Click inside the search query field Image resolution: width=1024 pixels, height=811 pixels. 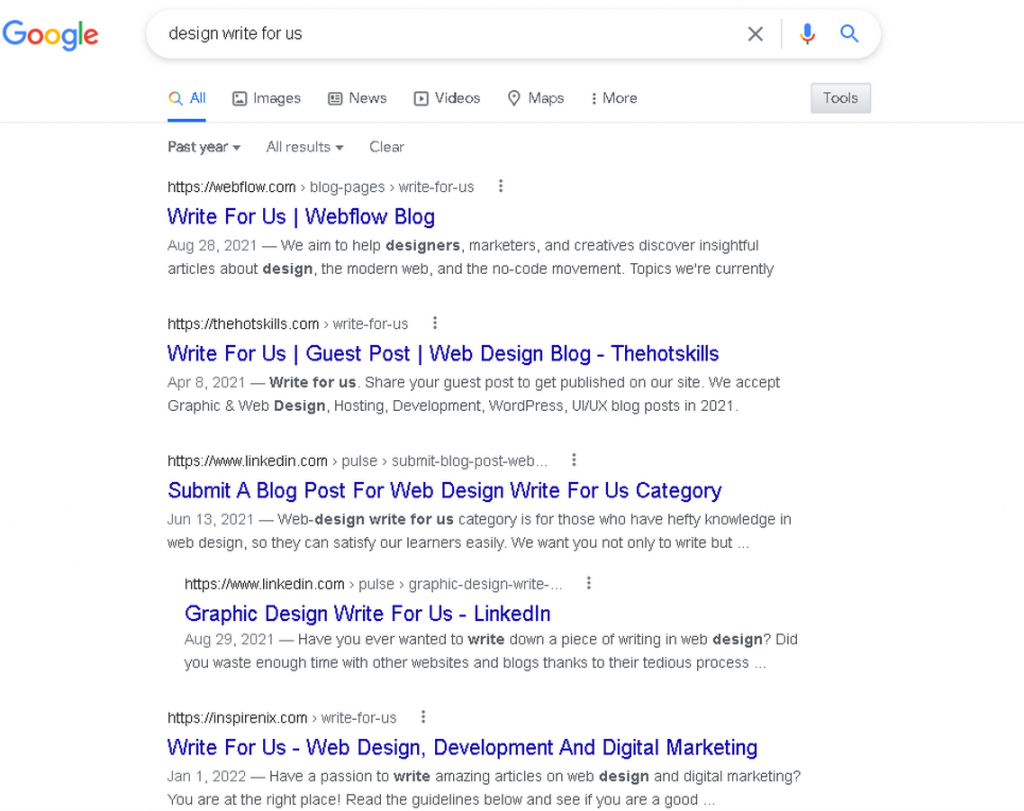coord(450,34)
